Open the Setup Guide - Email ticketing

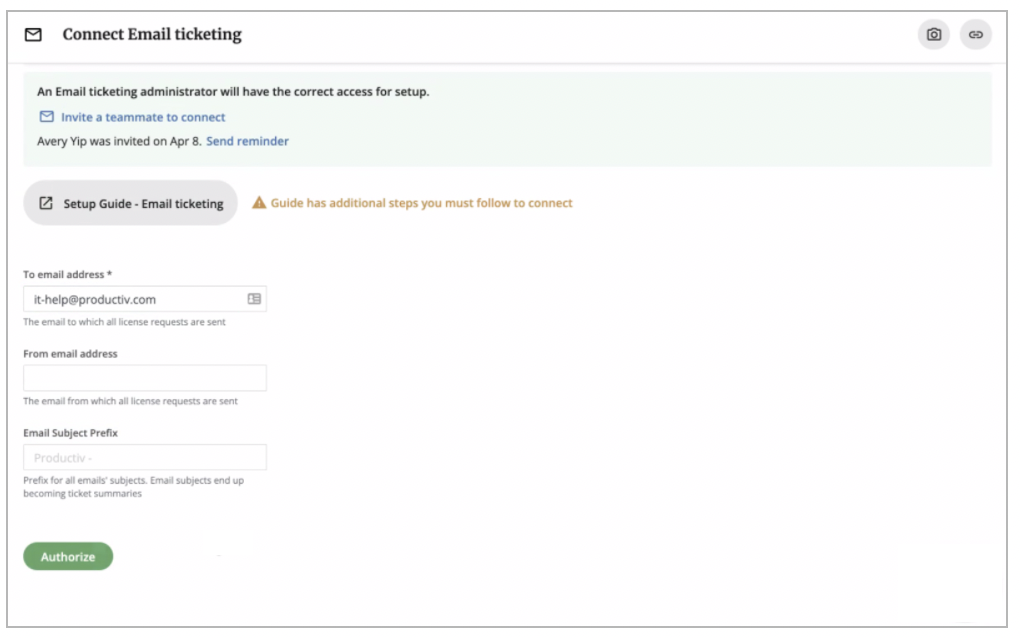pyautogui.click(x=130, y=202)
